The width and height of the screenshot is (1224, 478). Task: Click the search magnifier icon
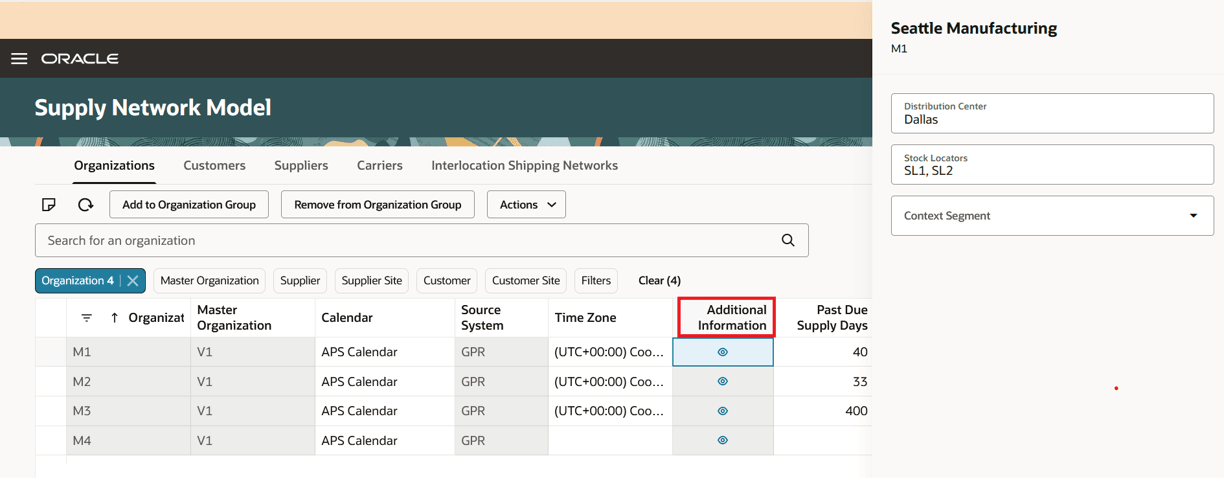[788, 241]
